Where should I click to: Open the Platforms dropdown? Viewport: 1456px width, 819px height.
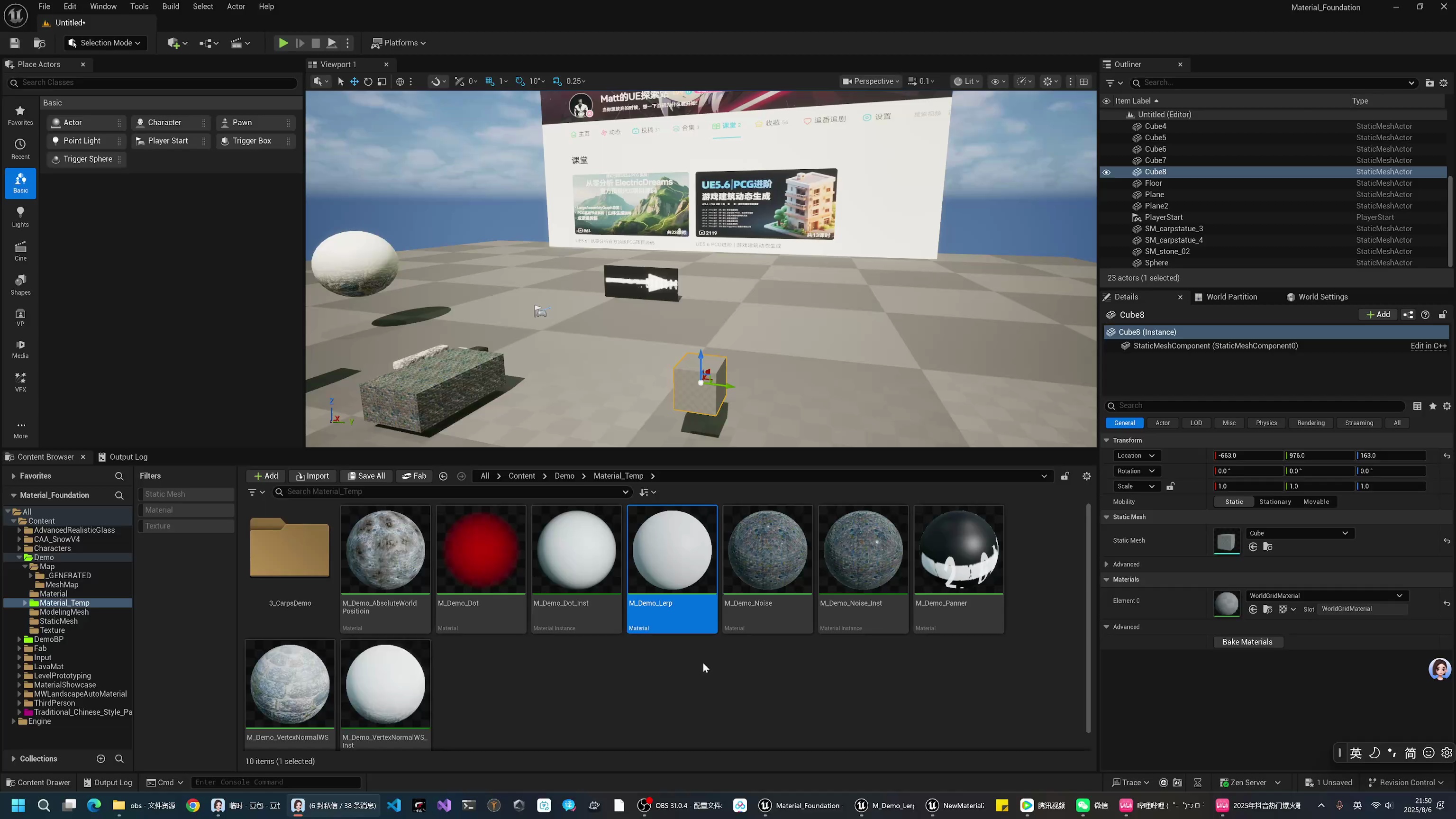point(399,43)
